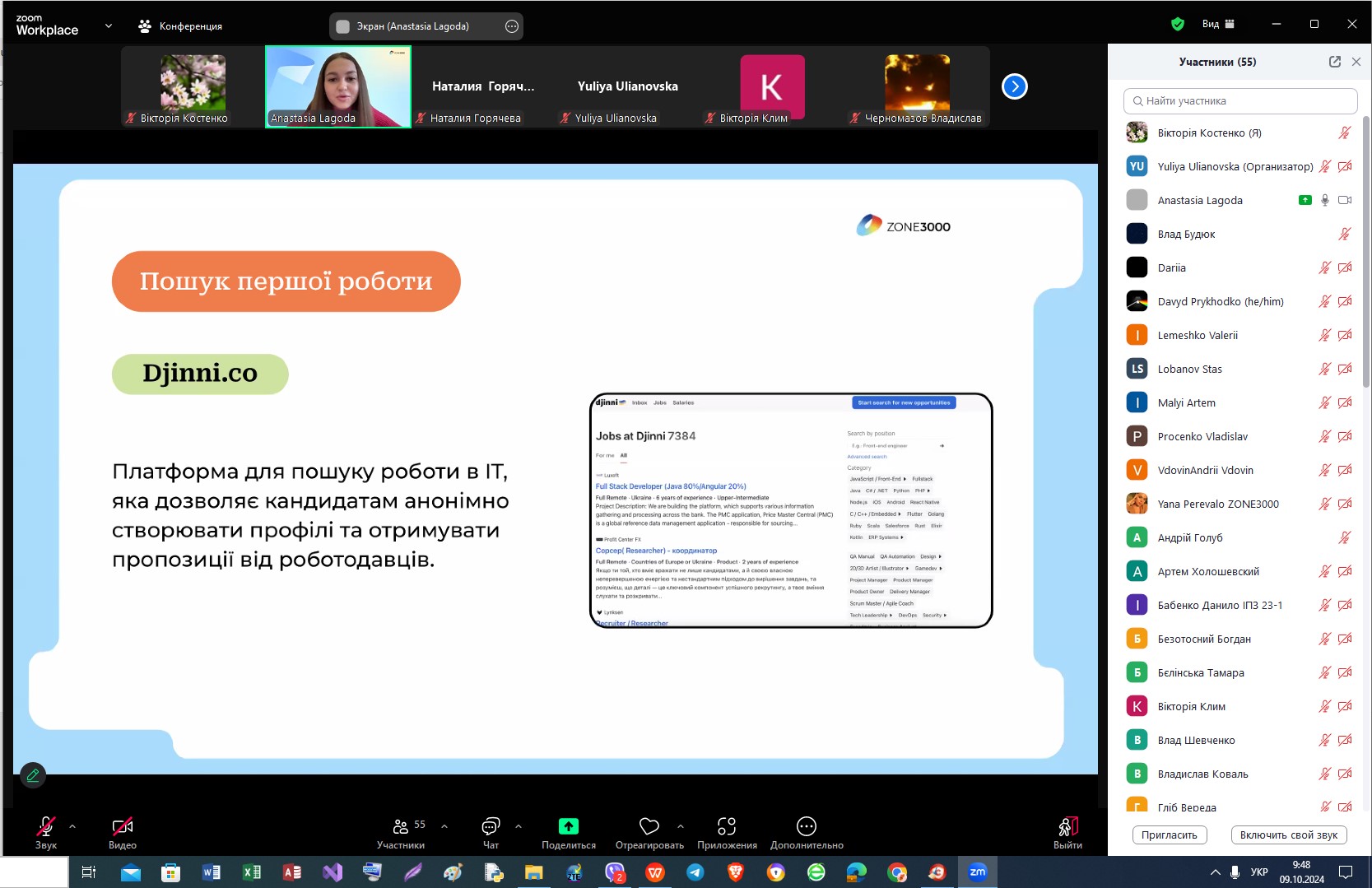Select Davyd Prykhodko (he/him) participant row
Image resolution: width=1372 pixels, height=888 pixels.
click(1239, 301)
